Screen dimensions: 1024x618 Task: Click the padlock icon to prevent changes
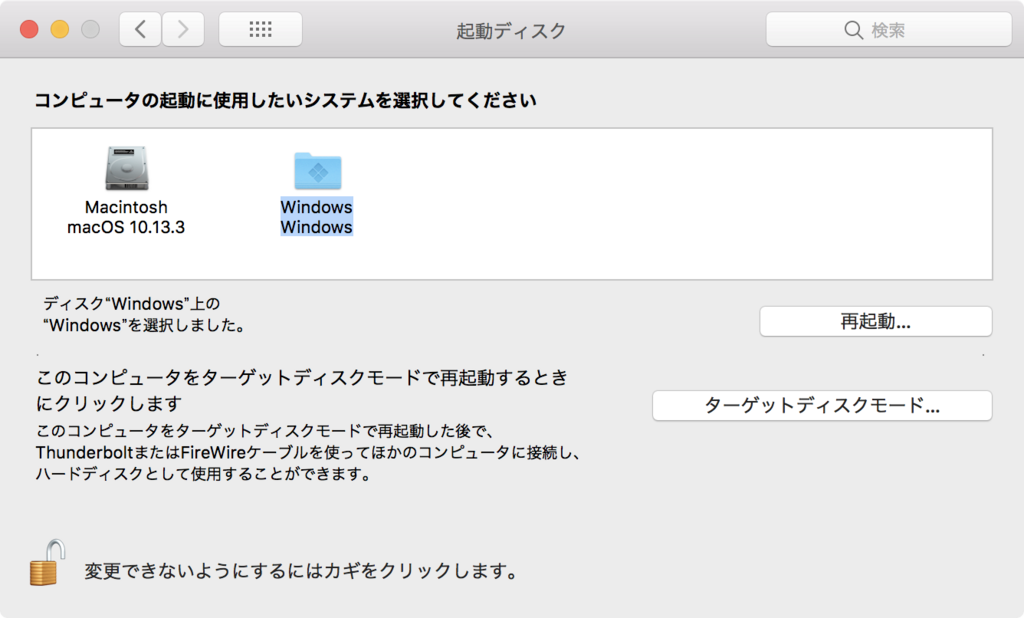48,563
